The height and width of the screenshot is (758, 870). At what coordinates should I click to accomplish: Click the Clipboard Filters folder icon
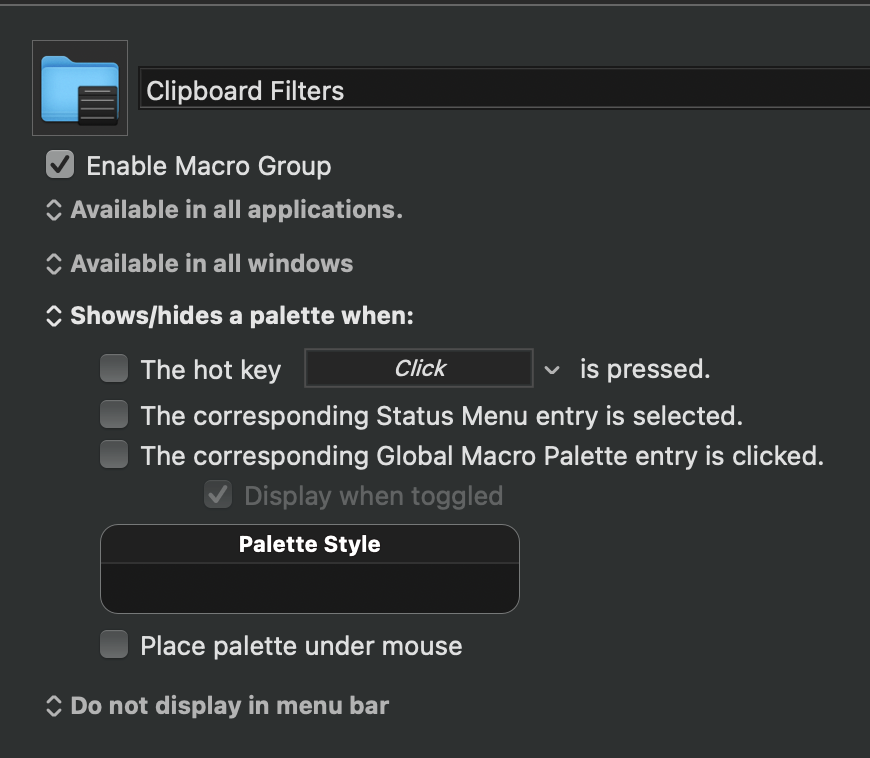tap(80, 88)
